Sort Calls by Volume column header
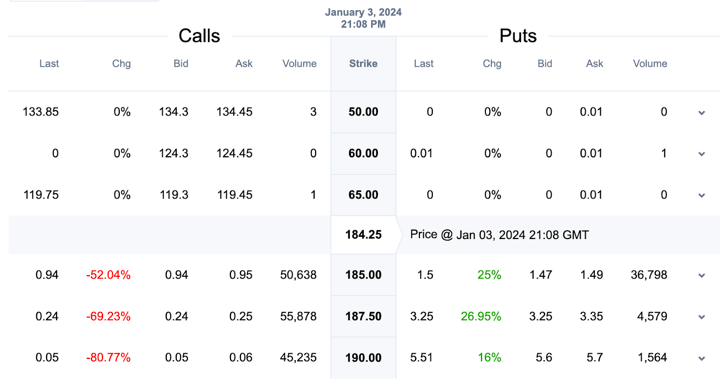 click(299, 63)
